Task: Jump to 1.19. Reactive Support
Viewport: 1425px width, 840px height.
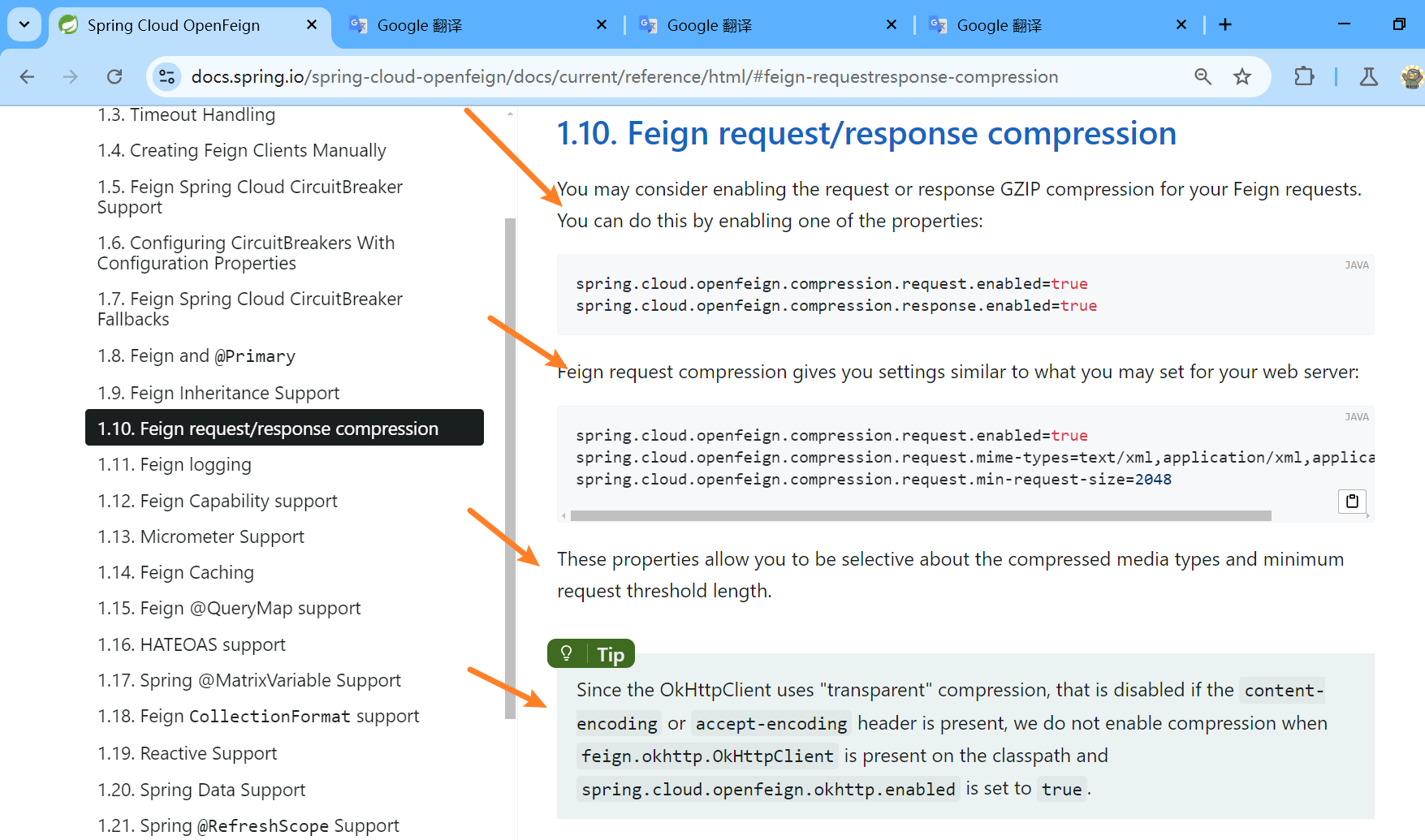Action: [x=187, y=753]
